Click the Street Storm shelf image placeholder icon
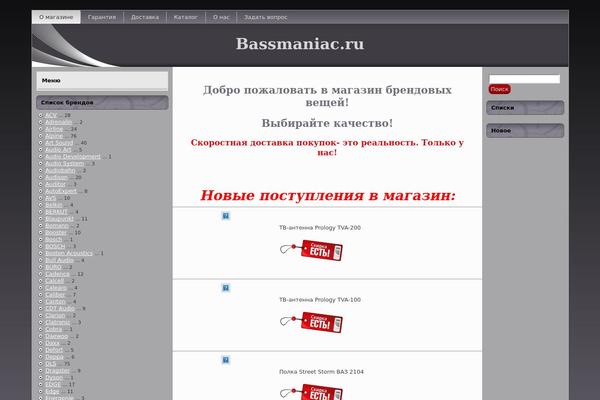 pos(226,360)
